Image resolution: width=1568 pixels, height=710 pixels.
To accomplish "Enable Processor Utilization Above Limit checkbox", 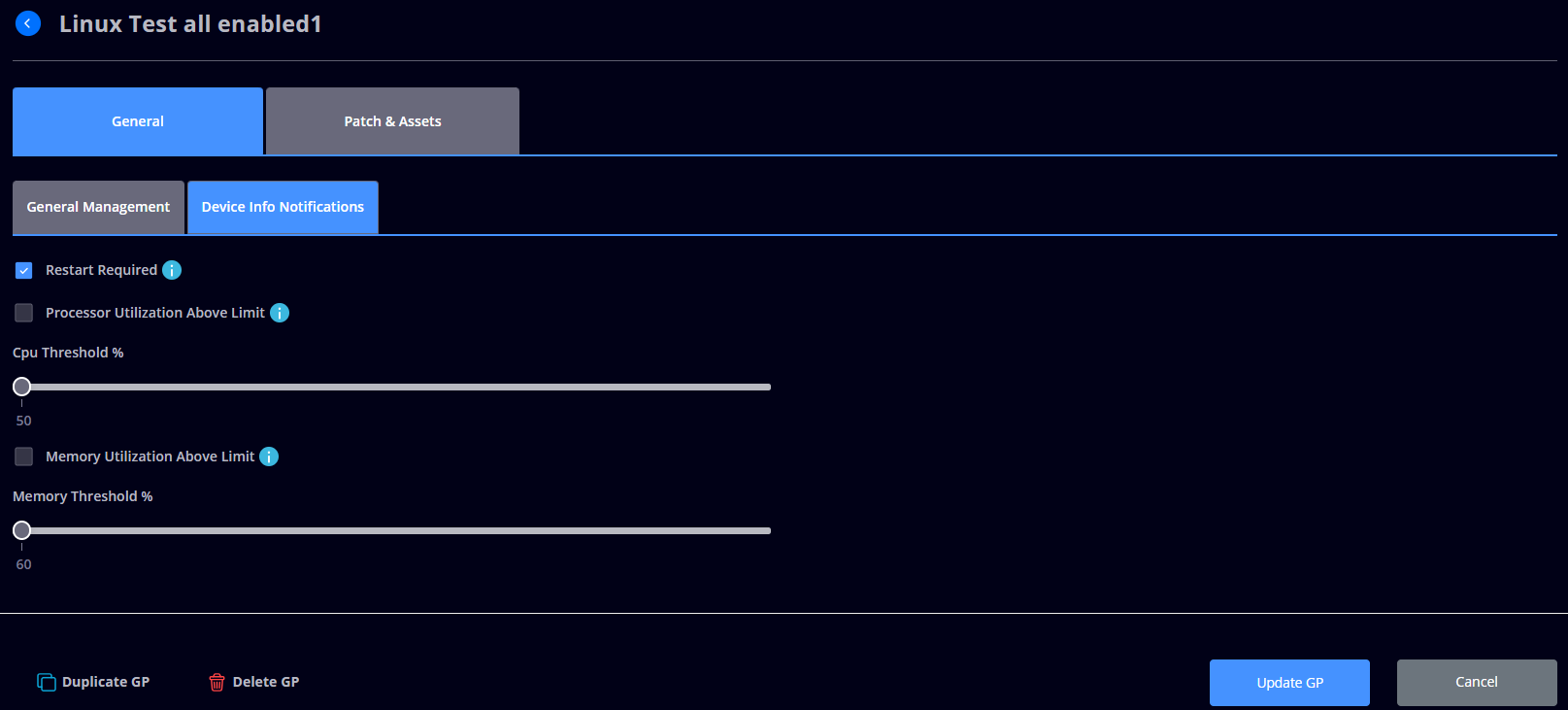I will pyautogui.click(x=24, y=313).
